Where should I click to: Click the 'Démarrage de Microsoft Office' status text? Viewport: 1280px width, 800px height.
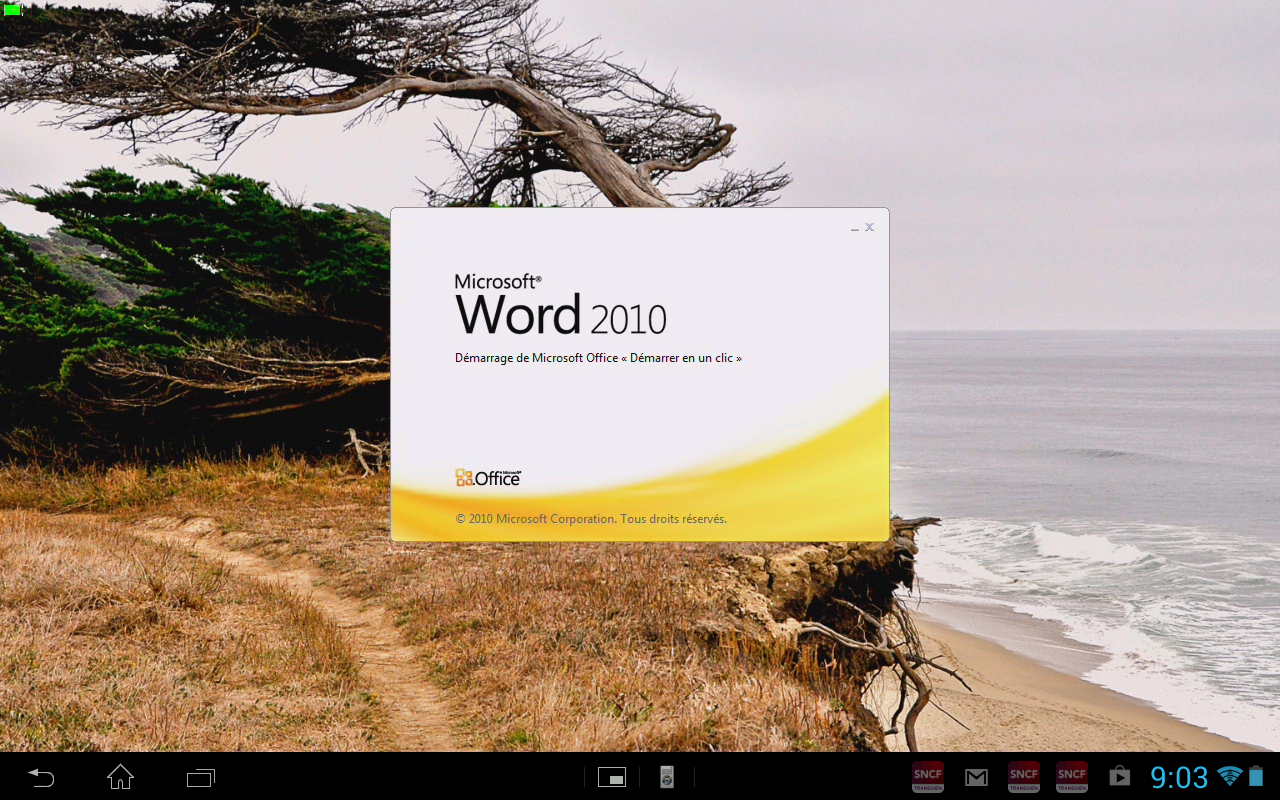[x=598, y=358]
